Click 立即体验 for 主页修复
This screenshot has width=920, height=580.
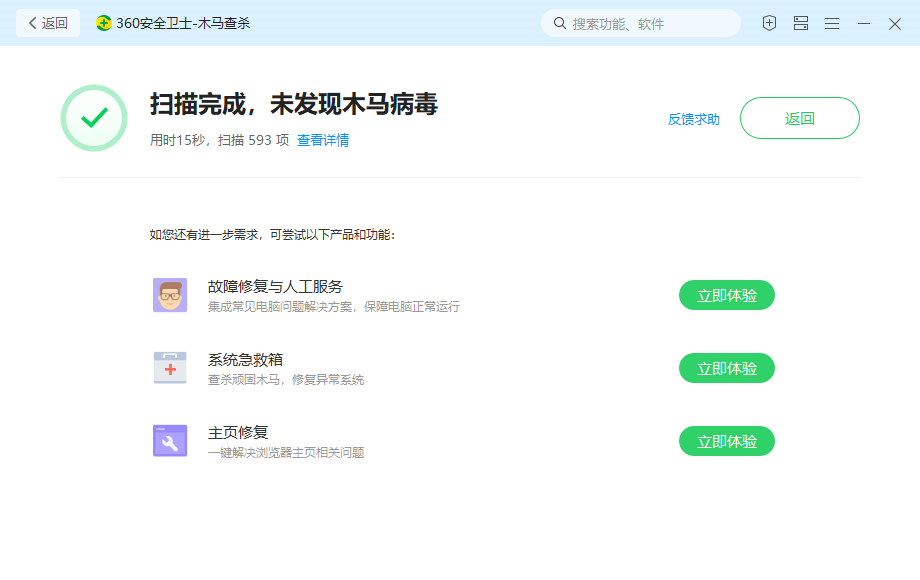click(x=727, y=441)
